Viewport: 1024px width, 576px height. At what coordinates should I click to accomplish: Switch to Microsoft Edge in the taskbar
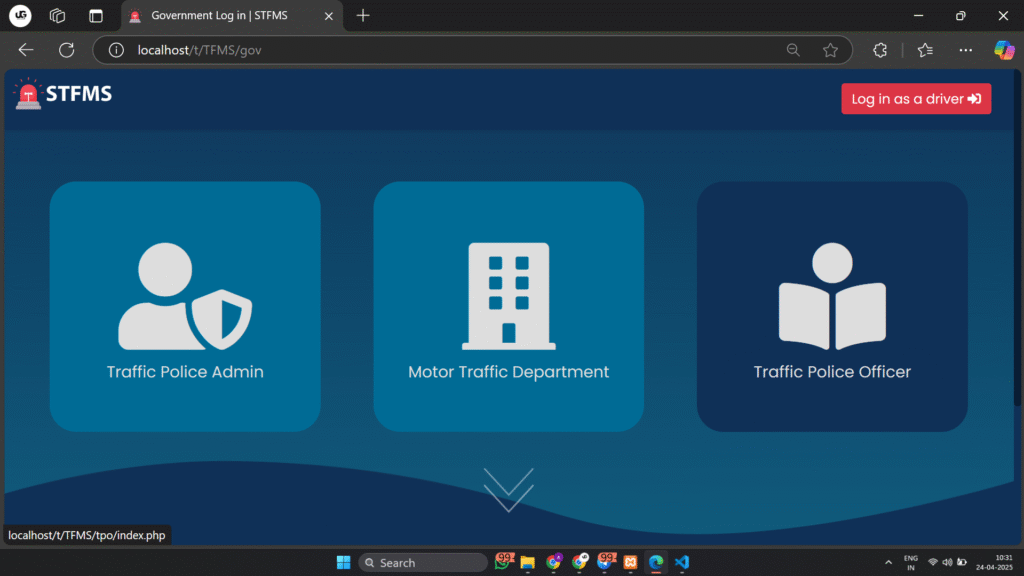tap(656, 562)
